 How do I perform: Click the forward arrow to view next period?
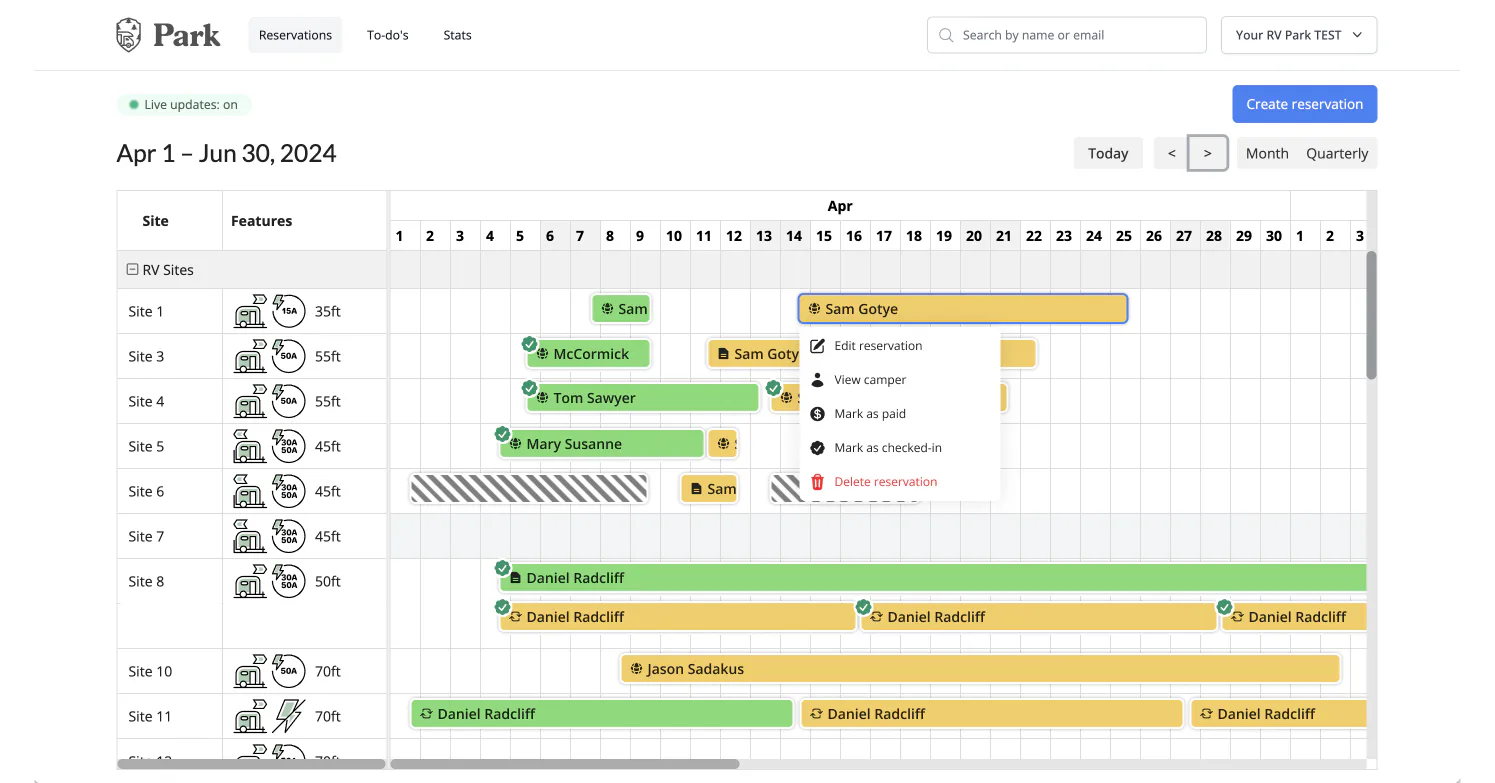coord(1207,153)
